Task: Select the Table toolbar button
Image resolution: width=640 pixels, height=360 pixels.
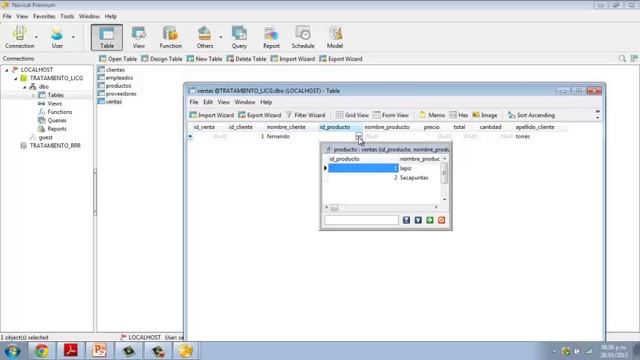Action: [x=107, y=37]
